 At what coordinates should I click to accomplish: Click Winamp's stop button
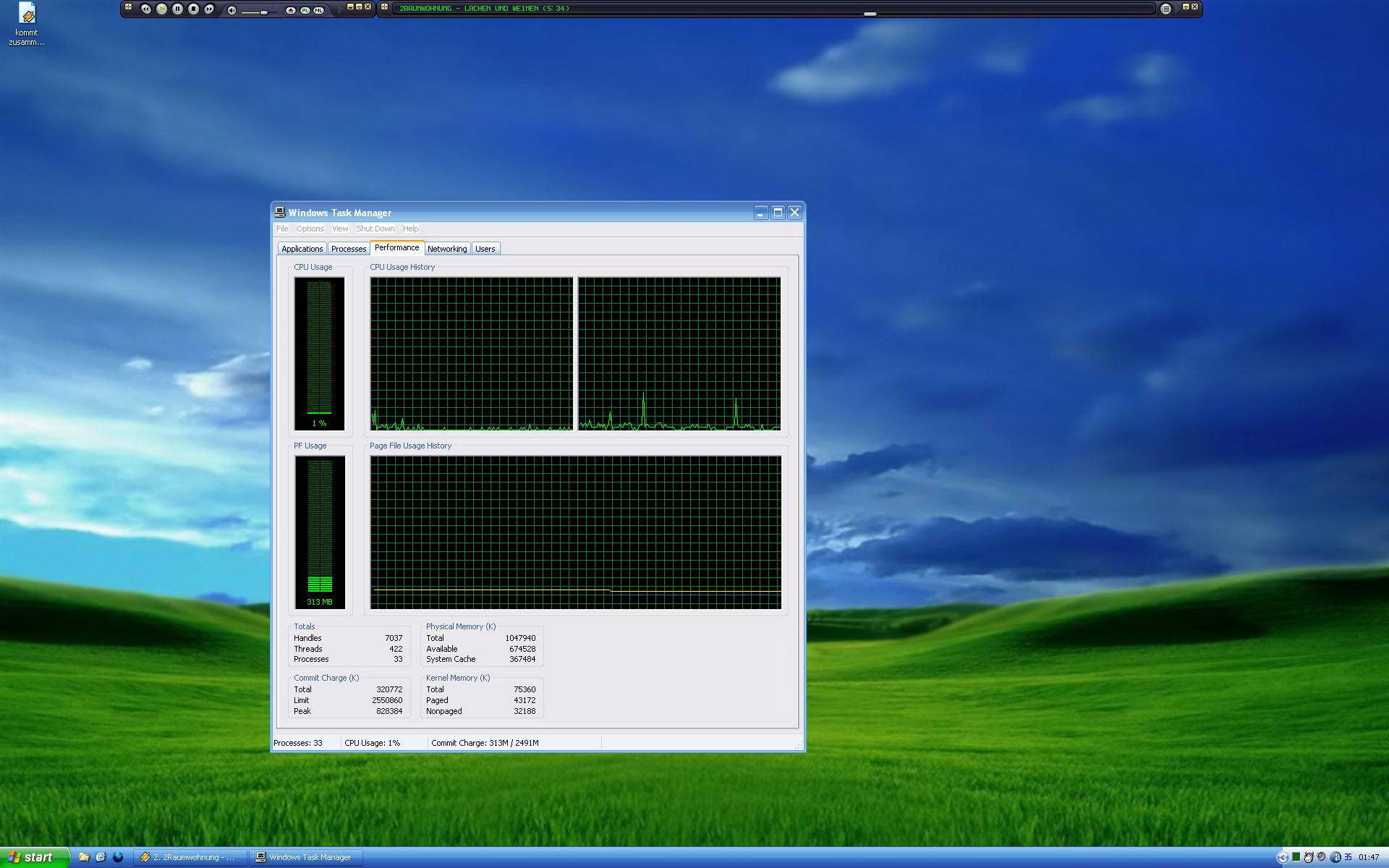tap(193, 9)
